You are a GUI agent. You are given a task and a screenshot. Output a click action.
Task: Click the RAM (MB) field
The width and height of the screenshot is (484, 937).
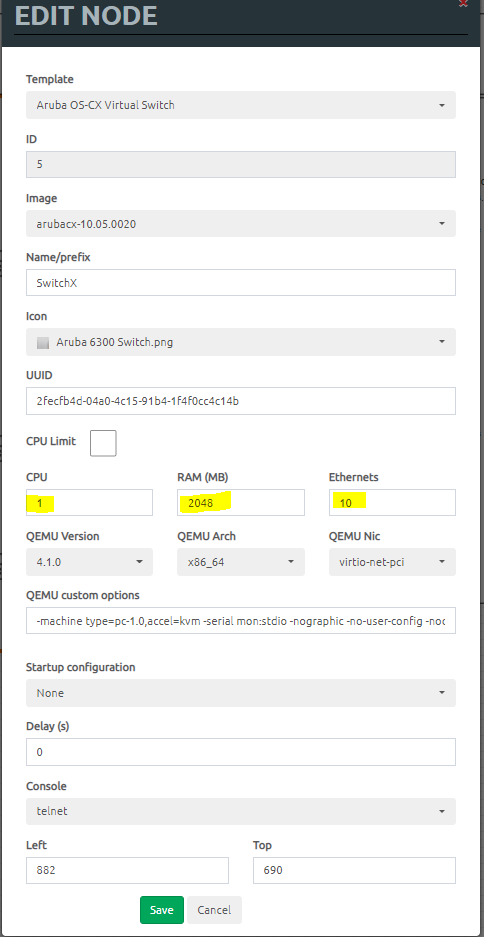(241, 503)
